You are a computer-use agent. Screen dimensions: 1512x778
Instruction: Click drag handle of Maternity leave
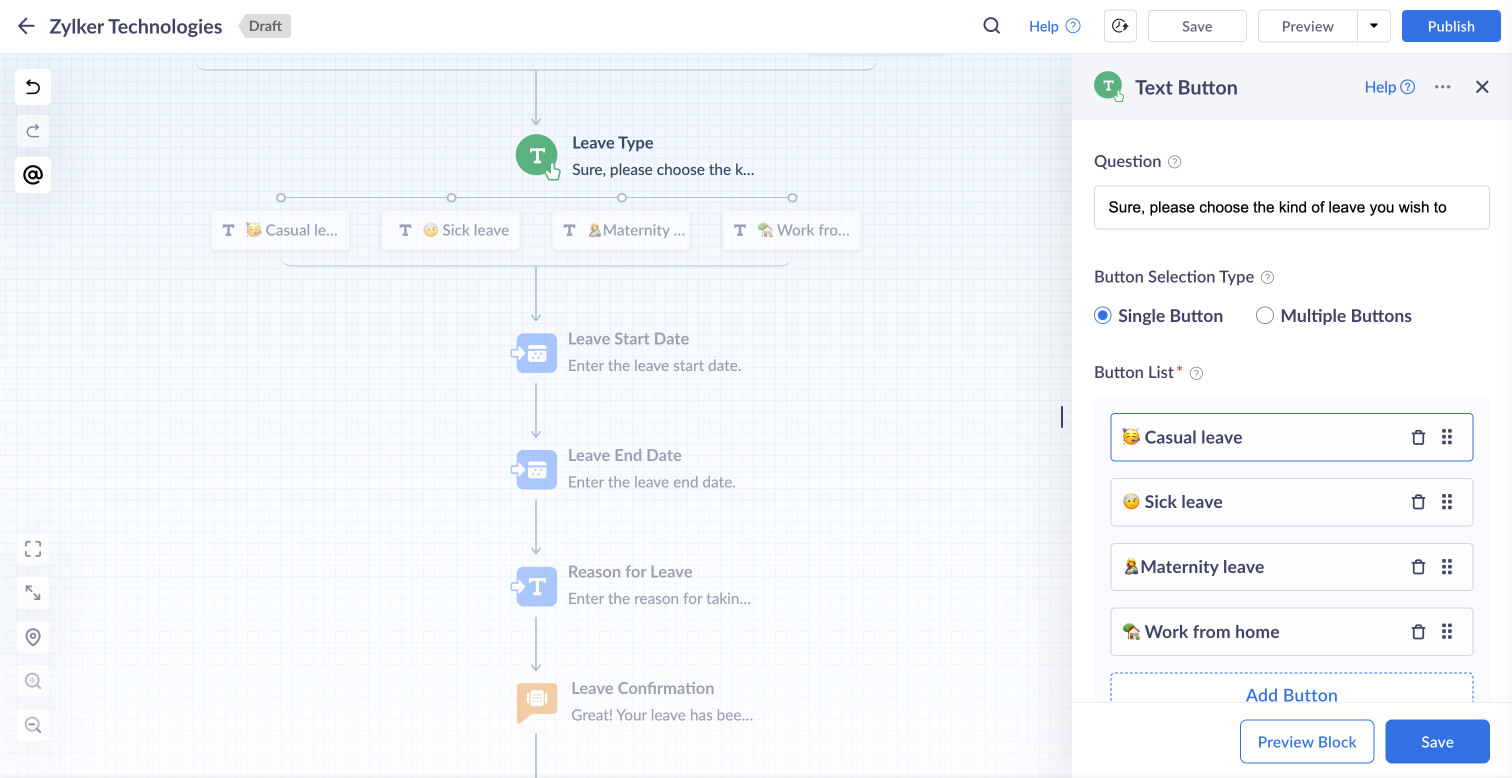pyautogui.click(x=1447, y=567)
